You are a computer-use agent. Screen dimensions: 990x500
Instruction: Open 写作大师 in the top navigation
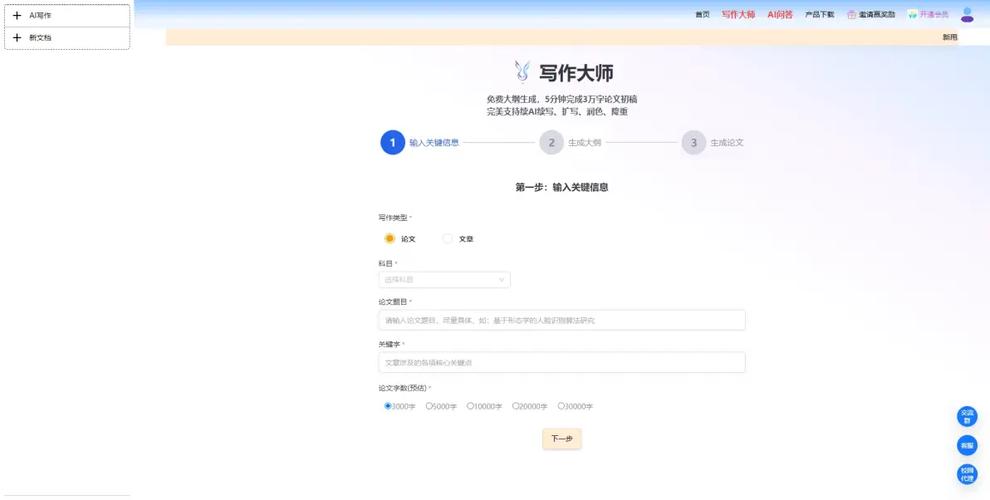click(738, 15)
